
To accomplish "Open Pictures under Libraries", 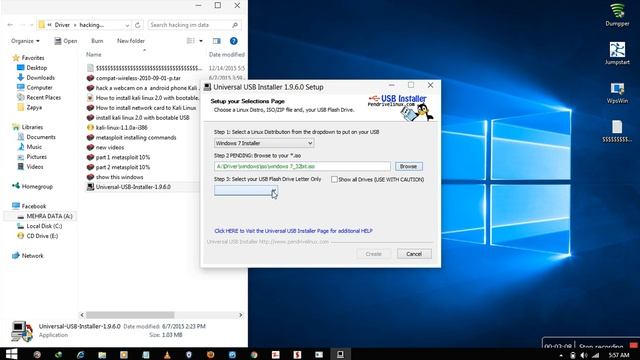I will (37, 157).
